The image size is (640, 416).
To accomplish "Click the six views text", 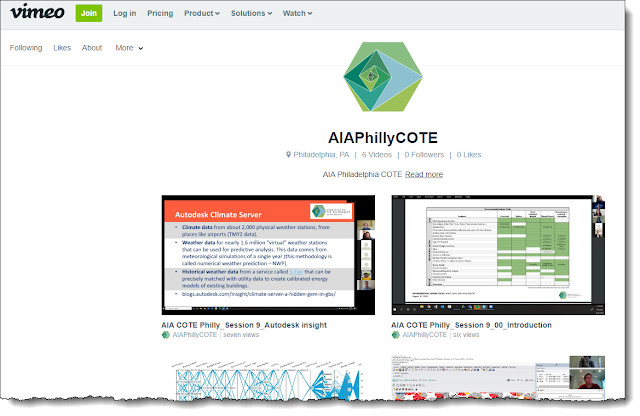I will (x=466, y=335).
